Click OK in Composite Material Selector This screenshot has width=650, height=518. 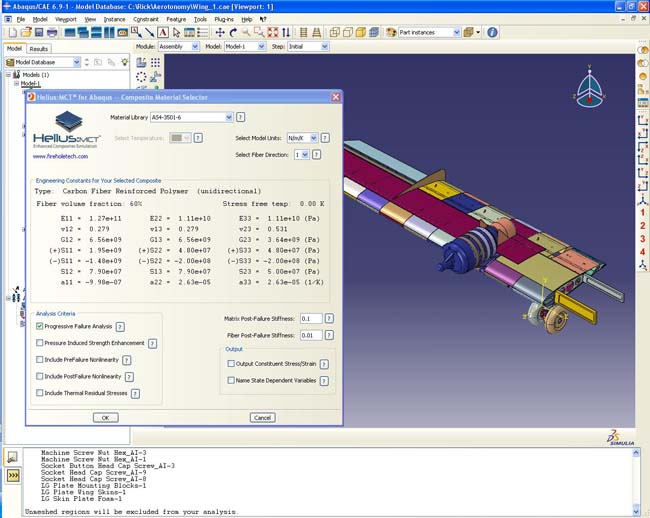106,418
